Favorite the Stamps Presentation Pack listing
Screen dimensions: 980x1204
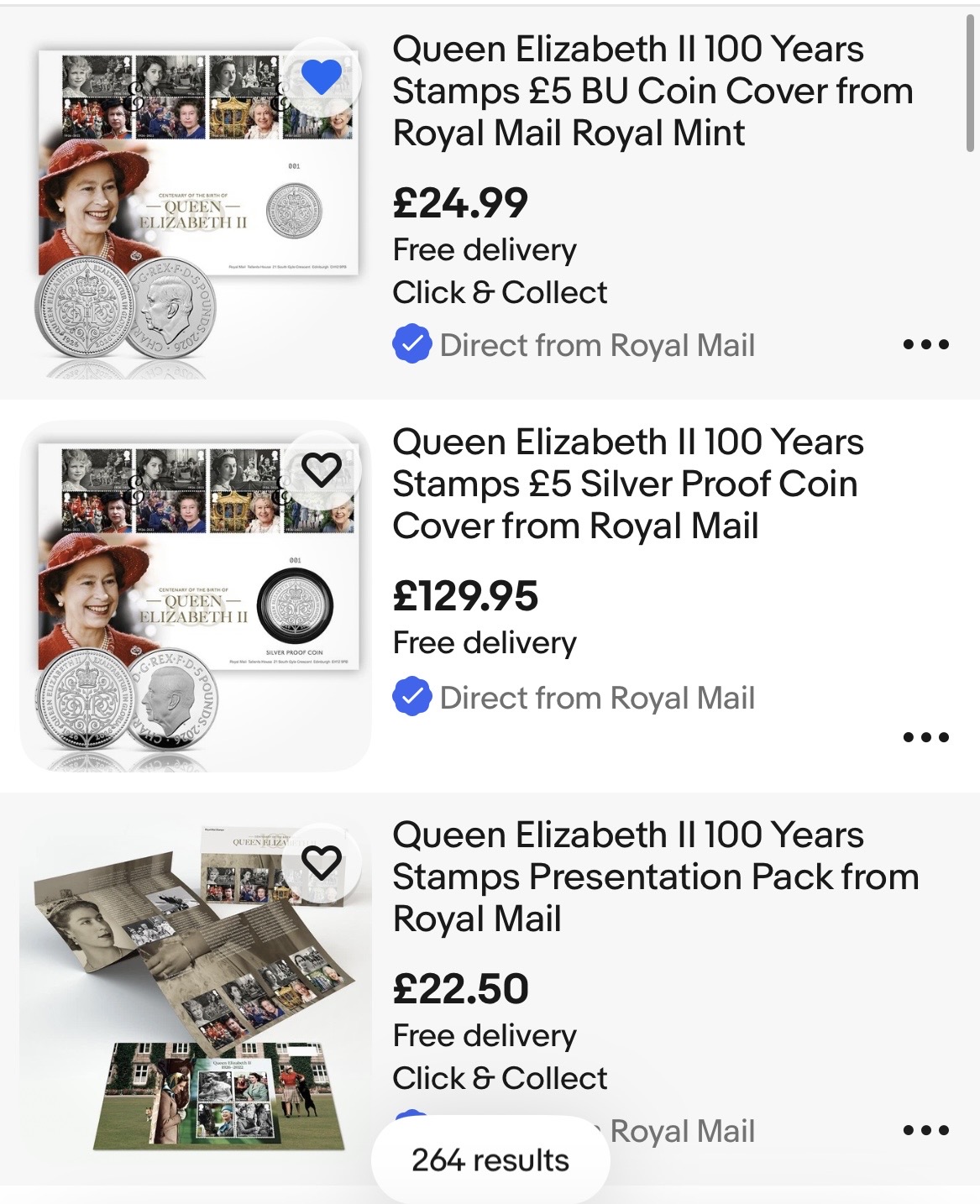pos(321,862)
